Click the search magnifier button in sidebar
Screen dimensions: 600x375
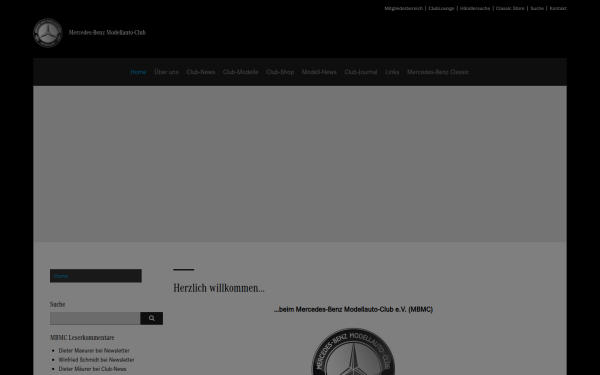tap(152, 318)
